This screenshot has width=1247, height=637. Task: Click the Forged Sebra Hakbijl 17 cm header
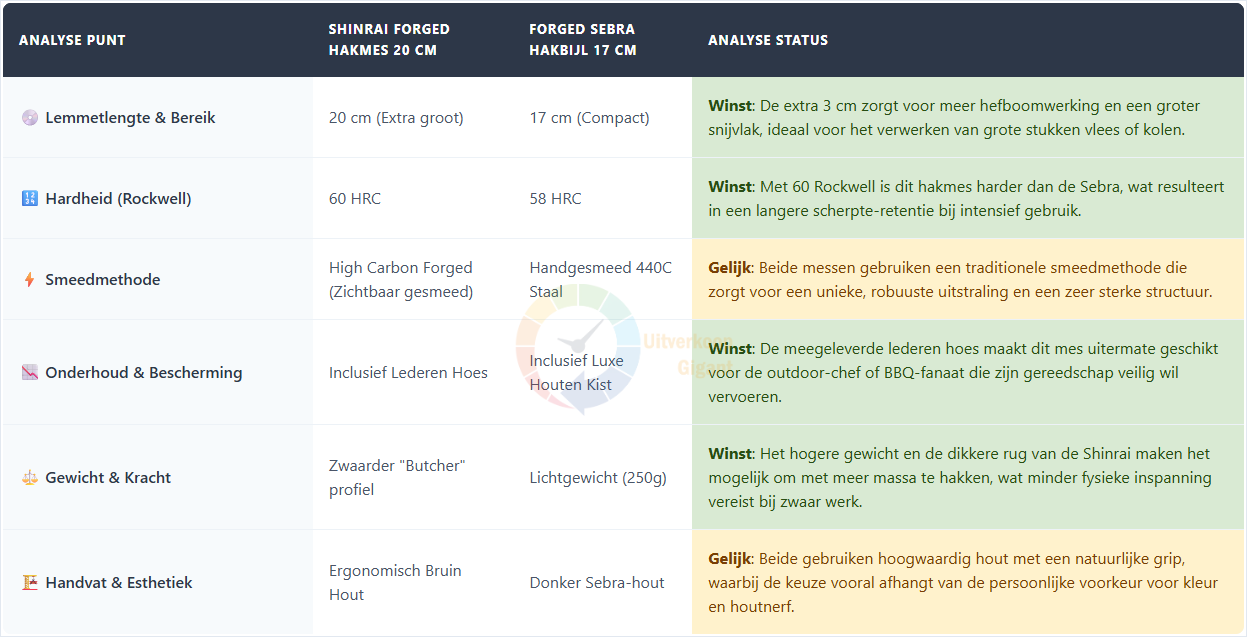pyautogui.click(x=582, y=40)
